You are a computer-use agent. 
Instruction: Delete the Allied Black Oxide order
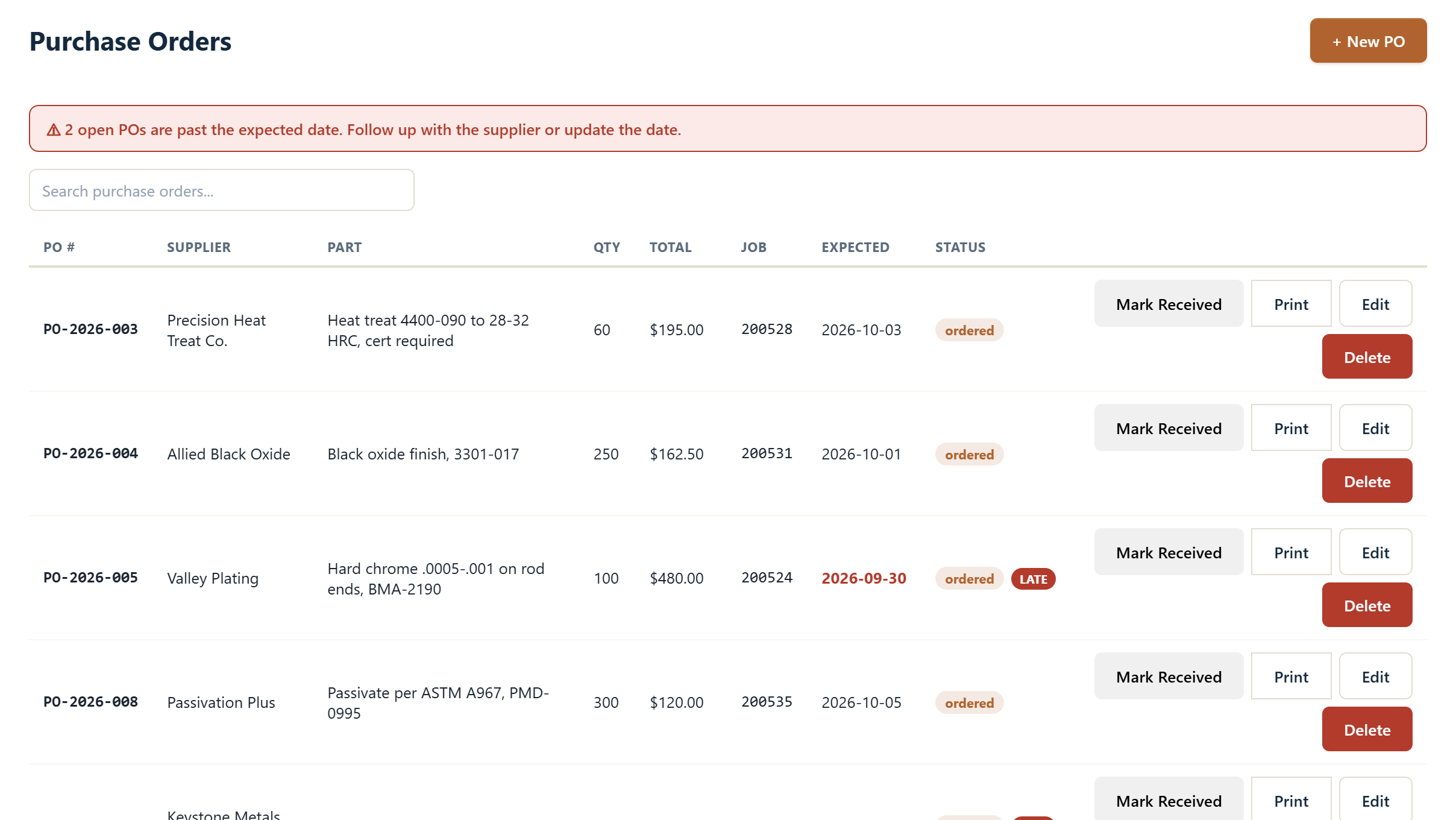pyautogui.click(x=1367, y=481)
